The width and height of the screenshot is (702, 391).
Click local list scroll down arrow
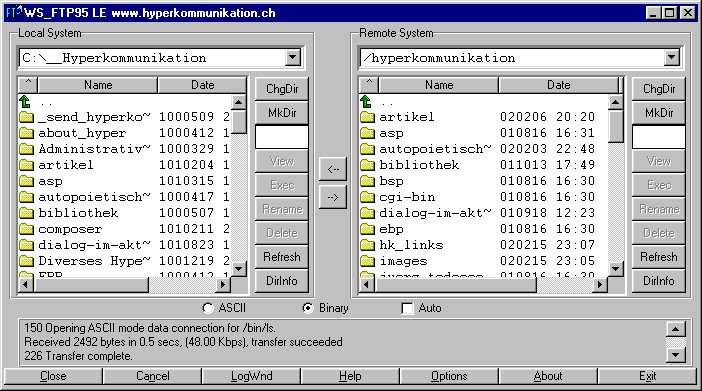239,269
